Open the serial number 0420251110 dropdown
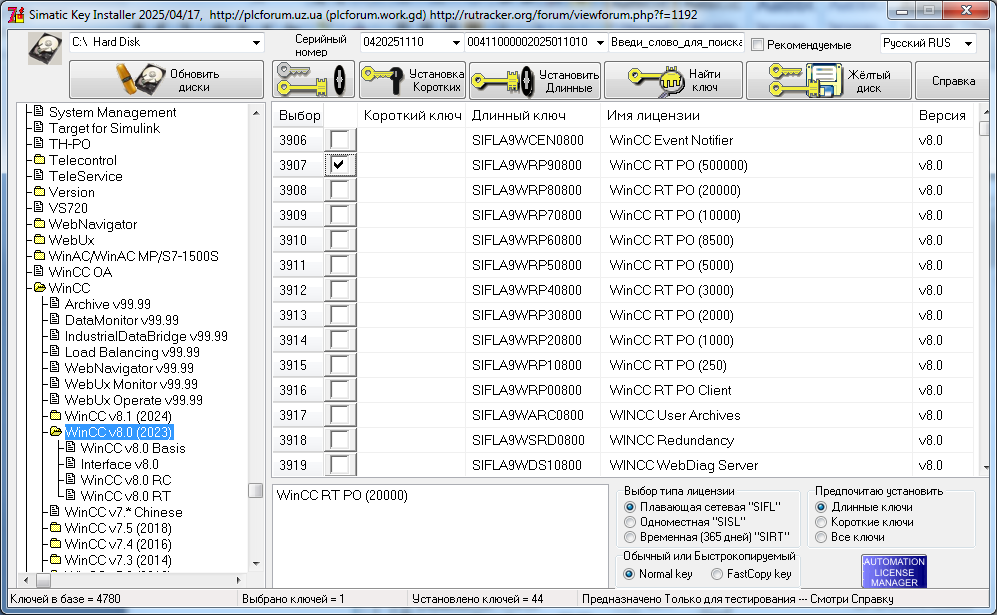997x615 pixels. (456, 43)
